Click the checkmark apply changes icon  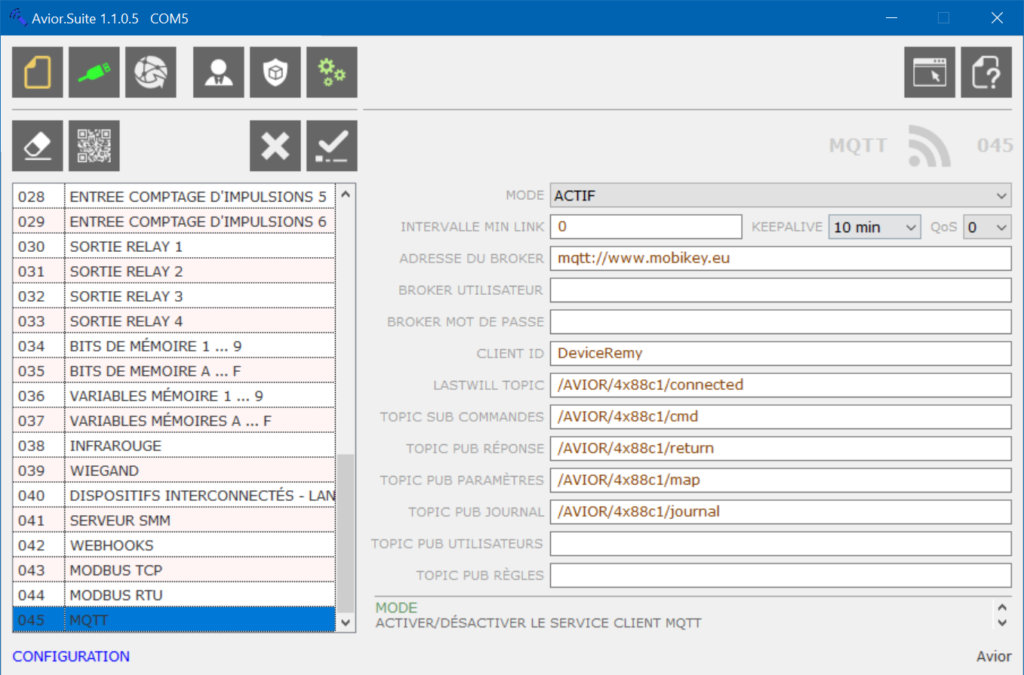[x=331, y=146]
